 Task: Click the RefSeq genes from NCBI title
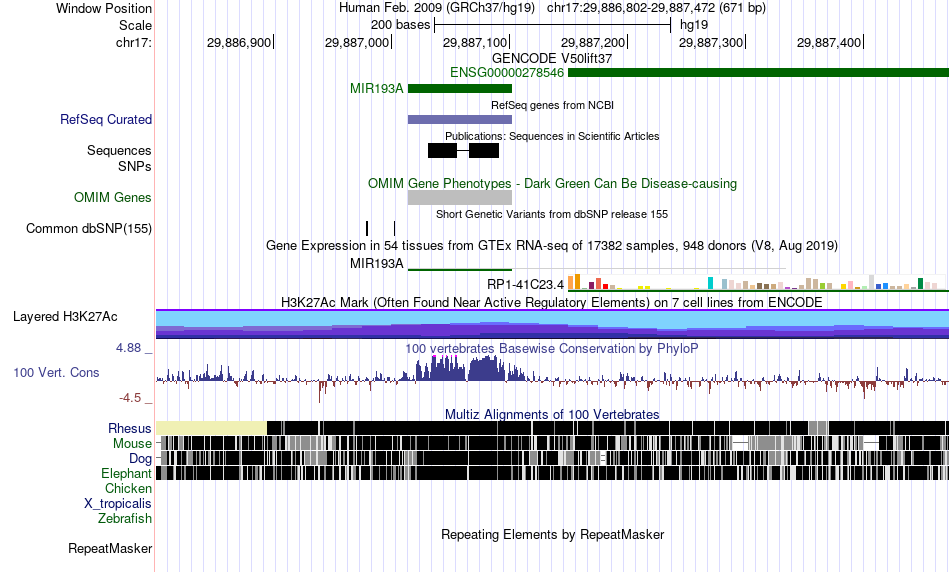tap(552, 105)
